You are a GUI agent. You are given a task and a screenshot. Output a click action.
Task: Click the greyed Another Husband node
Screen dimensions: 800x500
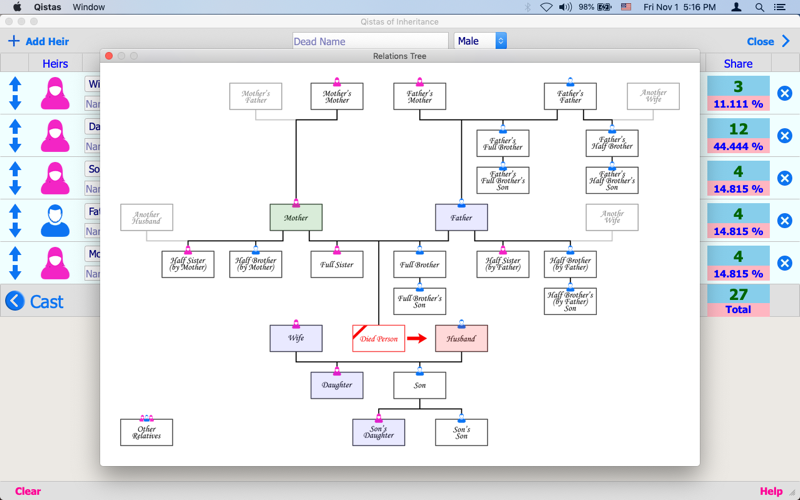(x=146, y=217)
